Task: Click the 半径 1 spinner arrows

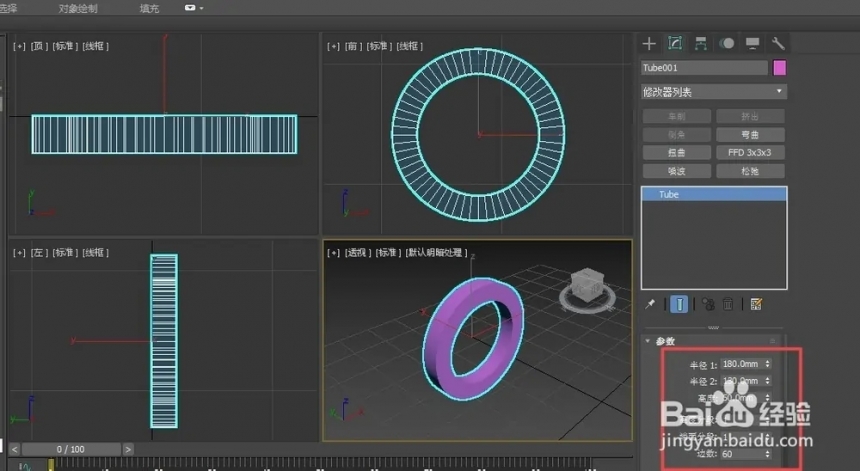Action: pyautogui.click(x=767, y=364)
